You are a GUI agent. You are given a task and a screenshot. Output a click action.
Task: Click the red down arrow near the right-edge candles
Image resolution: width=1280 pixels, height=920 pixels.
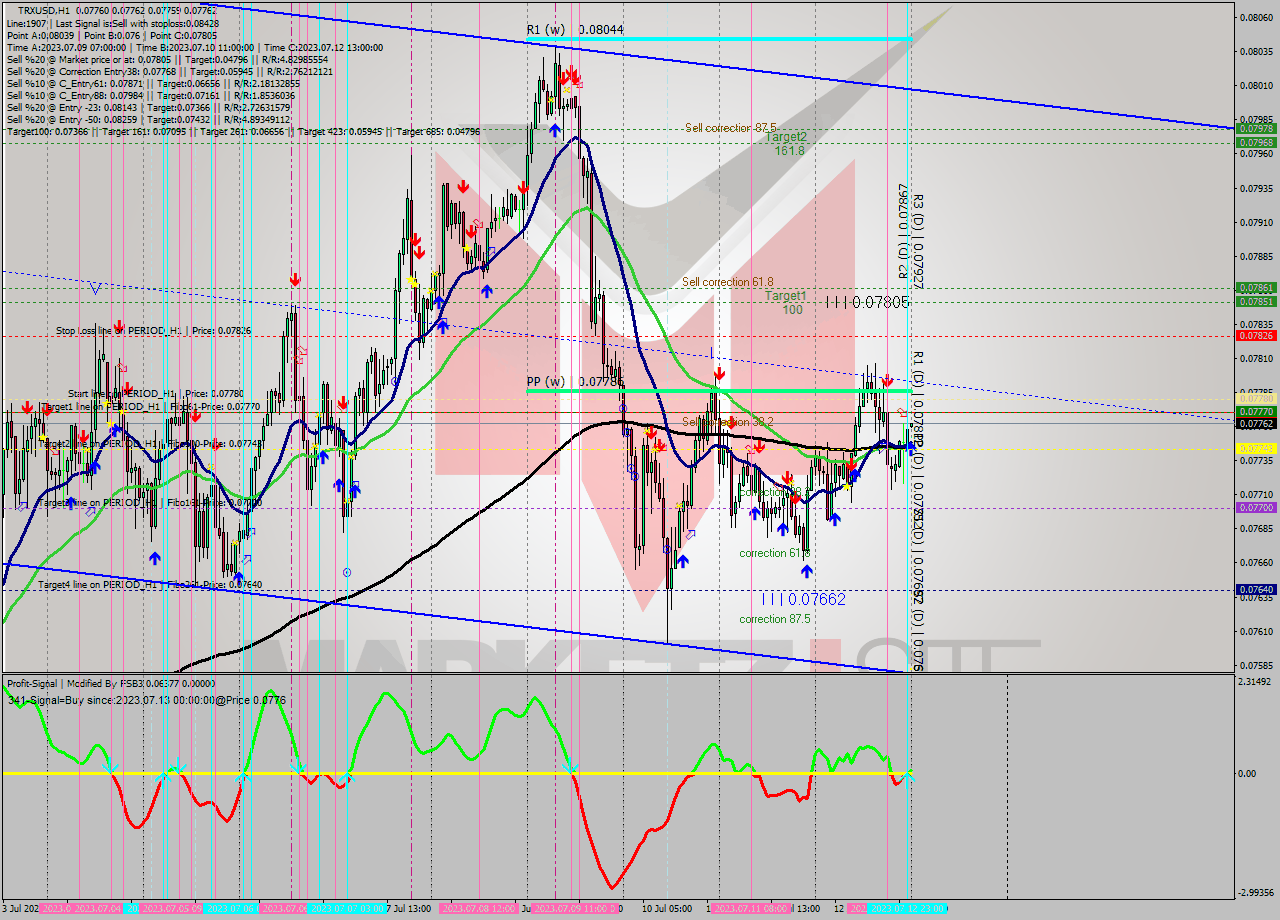tap(888, 381)
